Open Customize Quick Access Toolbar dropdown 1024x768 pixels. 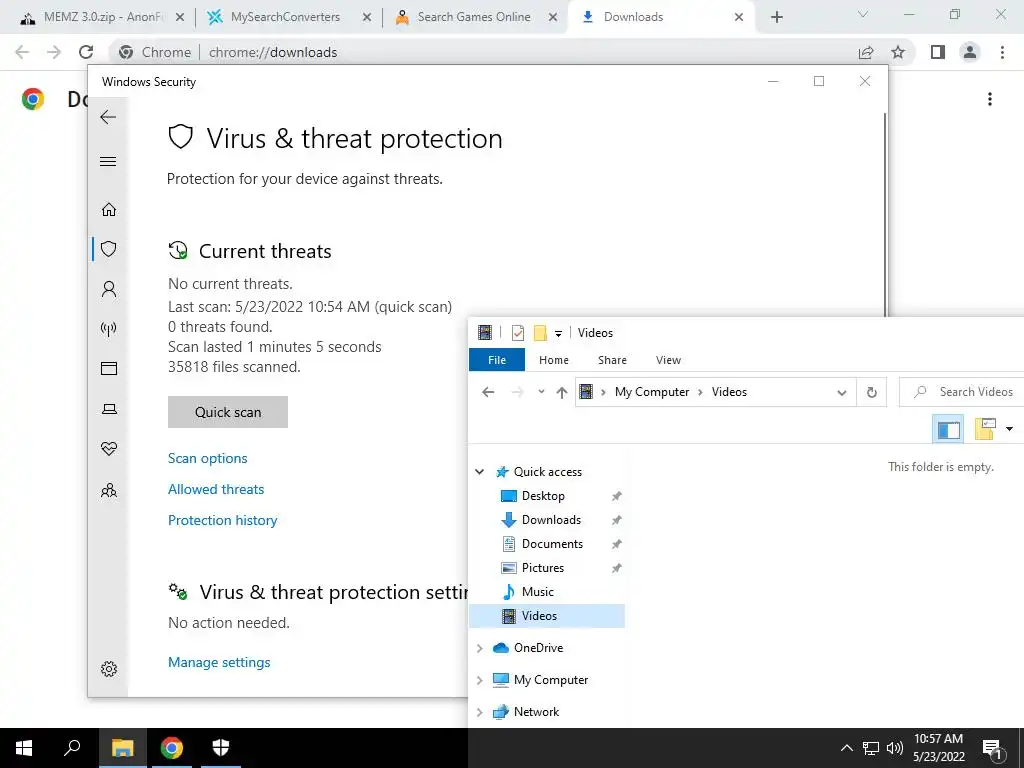point(558,334)
